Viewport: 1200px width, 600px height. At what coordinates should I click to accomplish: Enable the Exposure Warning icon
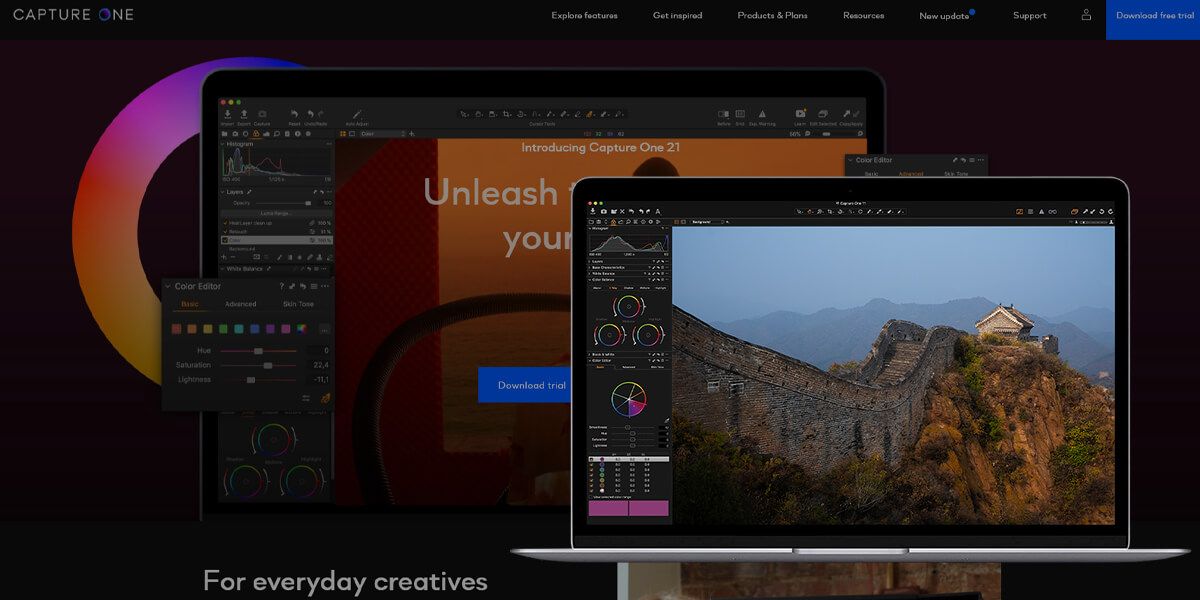click(762, 113)
